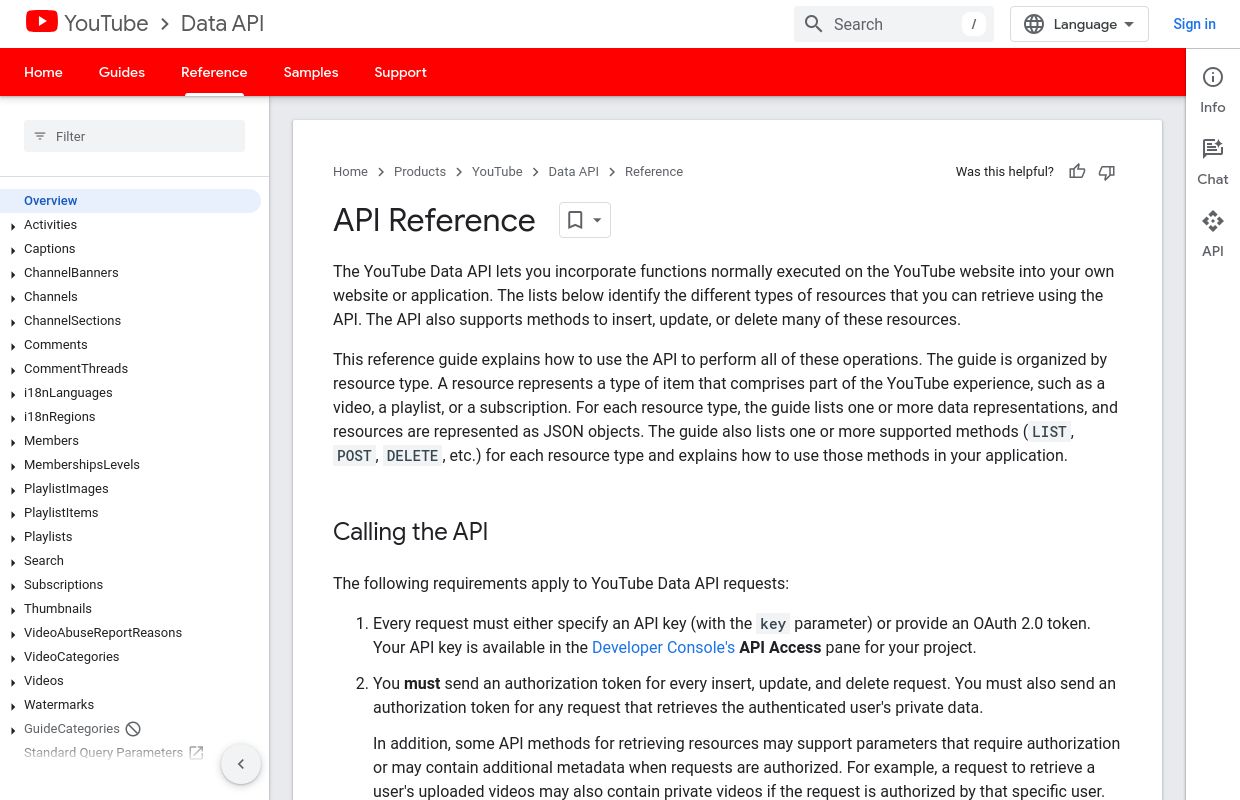Click the Data API header link
The height and width of the screenshot is (800, 1240).
pyautogui.click(x=222, y=23)
